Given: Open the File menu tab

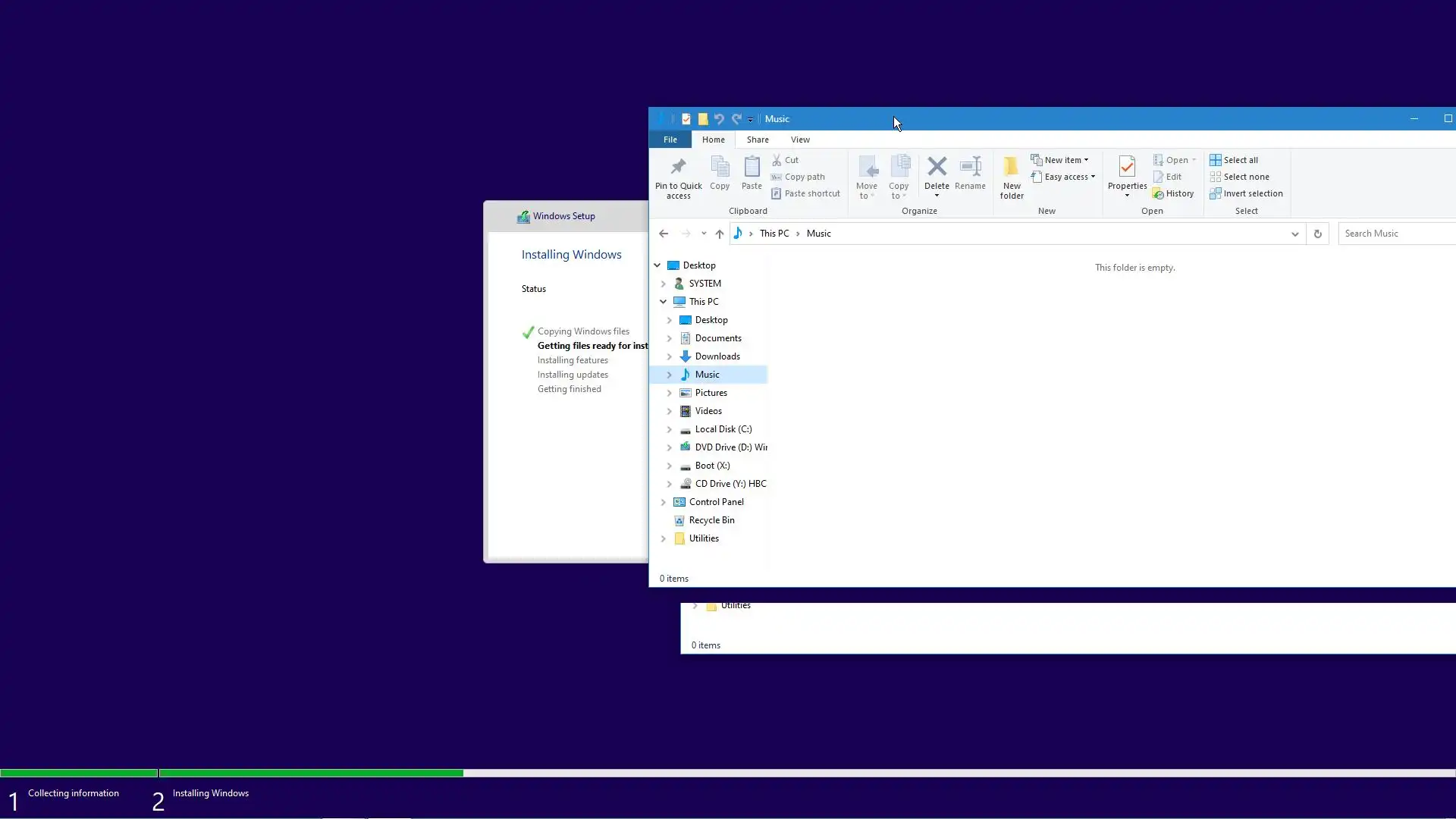Looking at the screenshot, I should click(670, 140).
